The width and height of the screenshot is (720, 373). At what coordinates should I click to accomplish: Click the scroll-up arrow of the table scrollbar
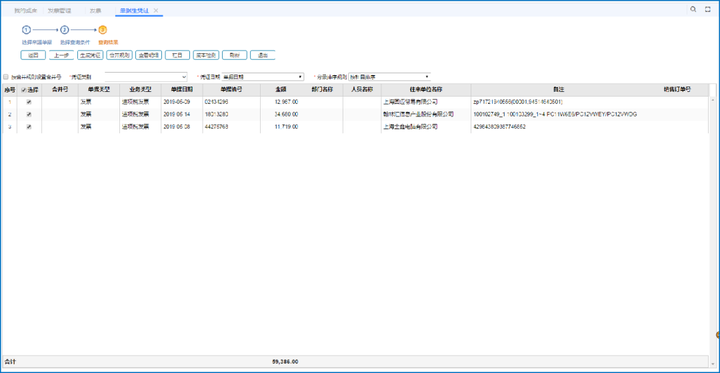(x=714, y=100)
